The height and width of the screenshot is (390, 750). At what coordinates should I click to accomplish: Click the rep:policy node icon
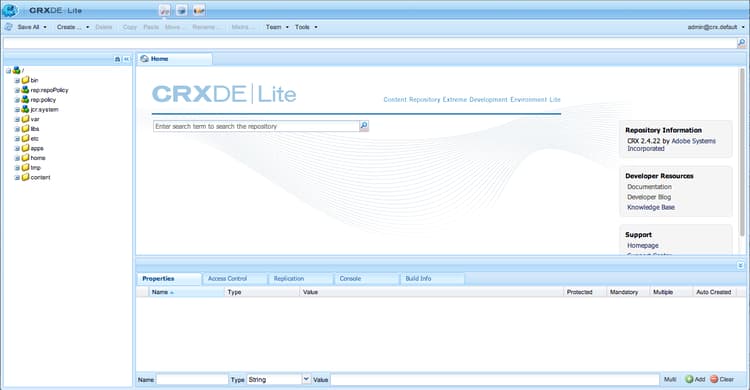(25, 100)
